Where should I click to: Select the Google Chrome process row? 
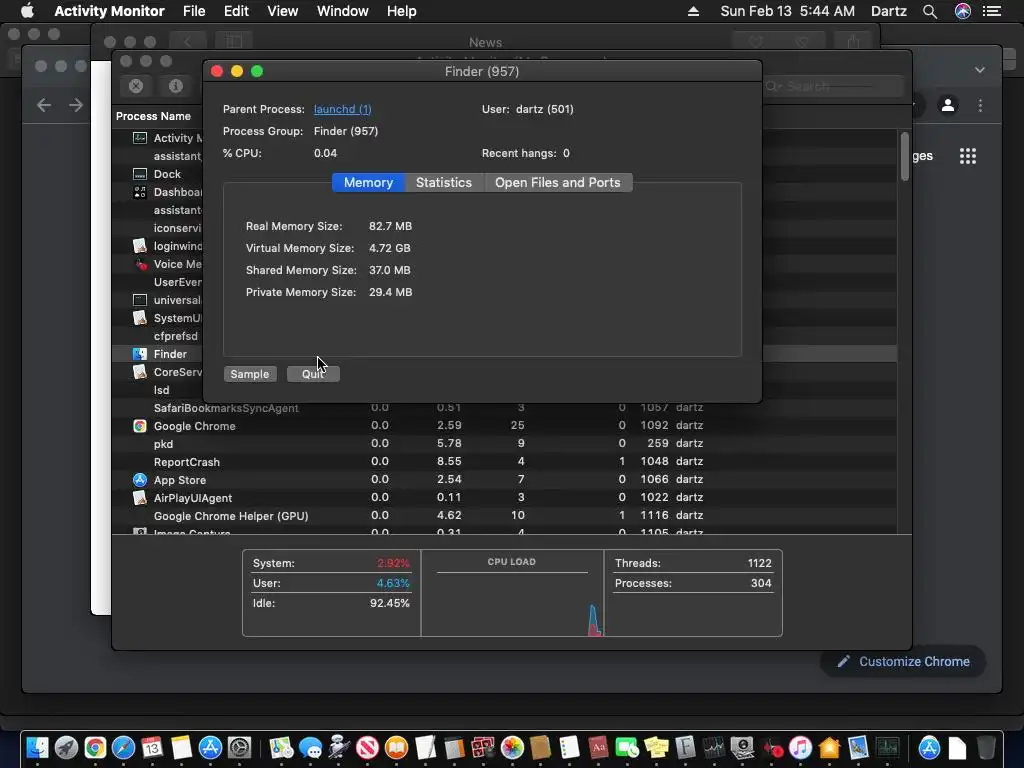504,426
